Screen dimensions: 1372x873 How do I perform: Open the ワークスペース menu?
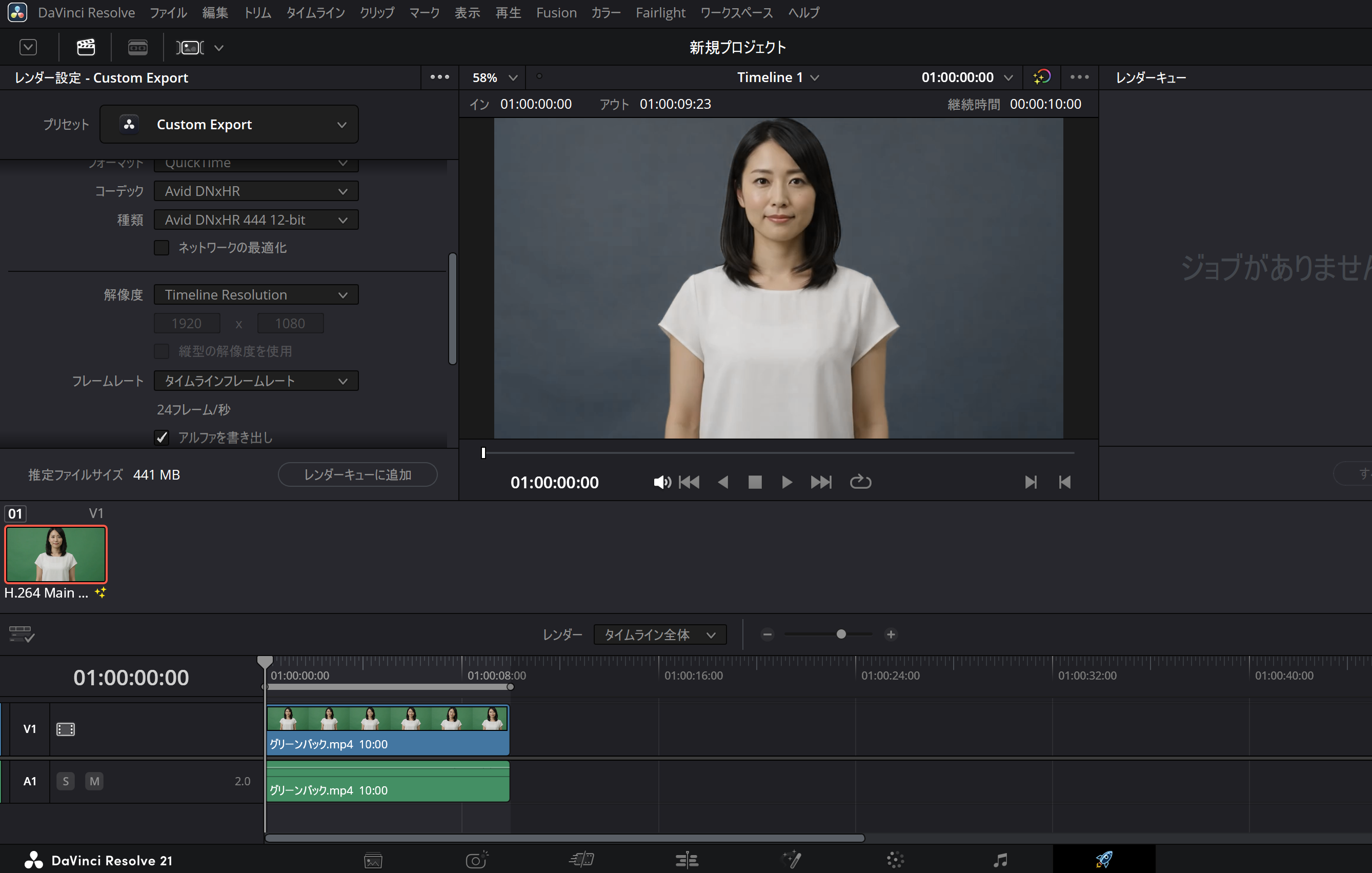coord(736,12)
